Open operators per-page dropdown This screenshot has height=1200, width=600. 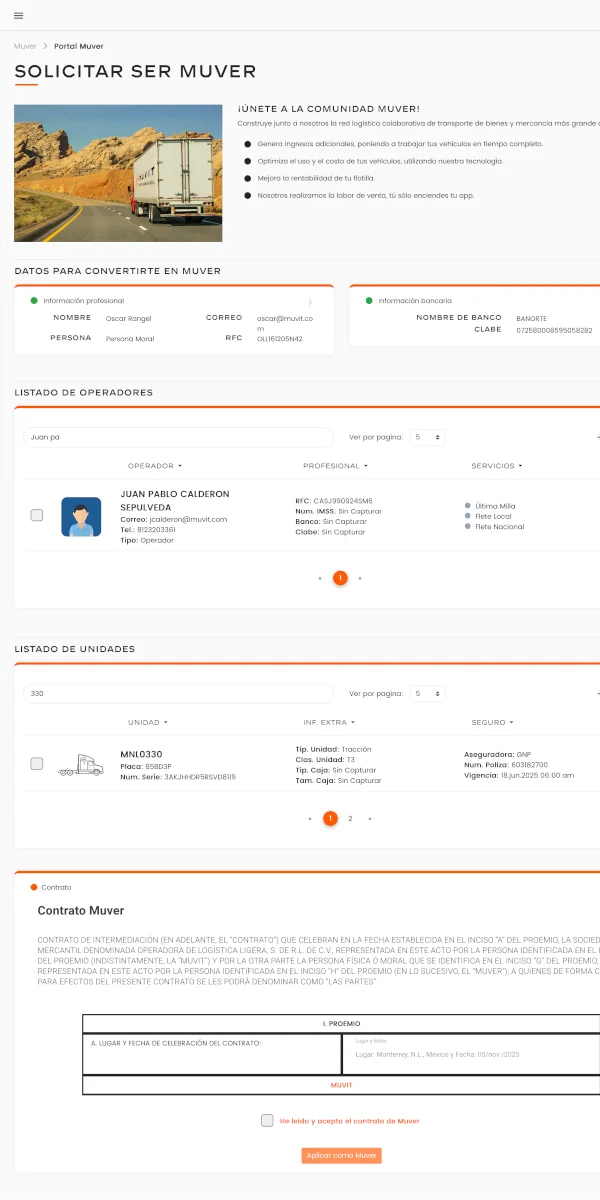[x=427, y=437]
